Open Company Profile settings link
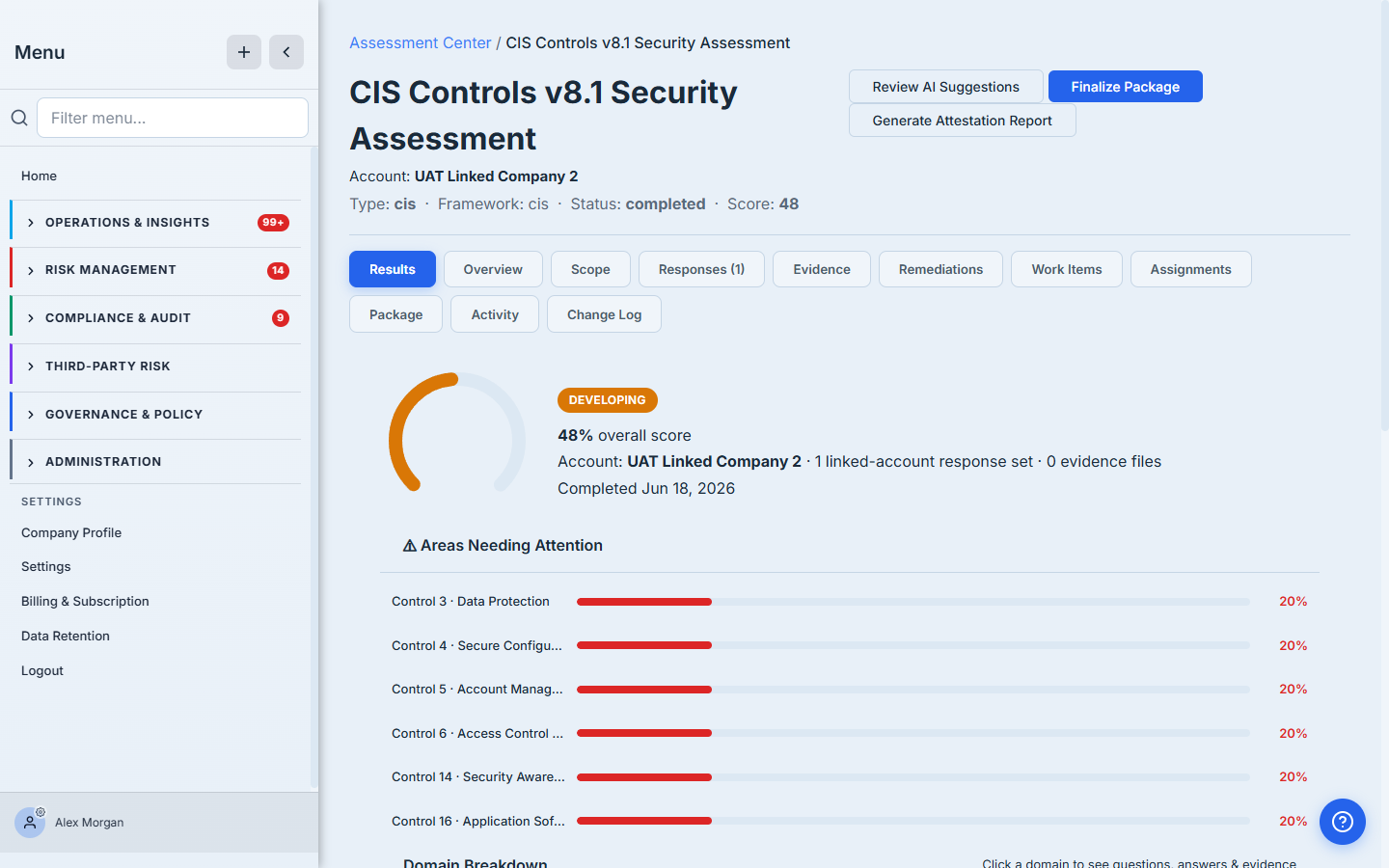This screenshot has height=868, width=1389. click(x=71, y=532)
